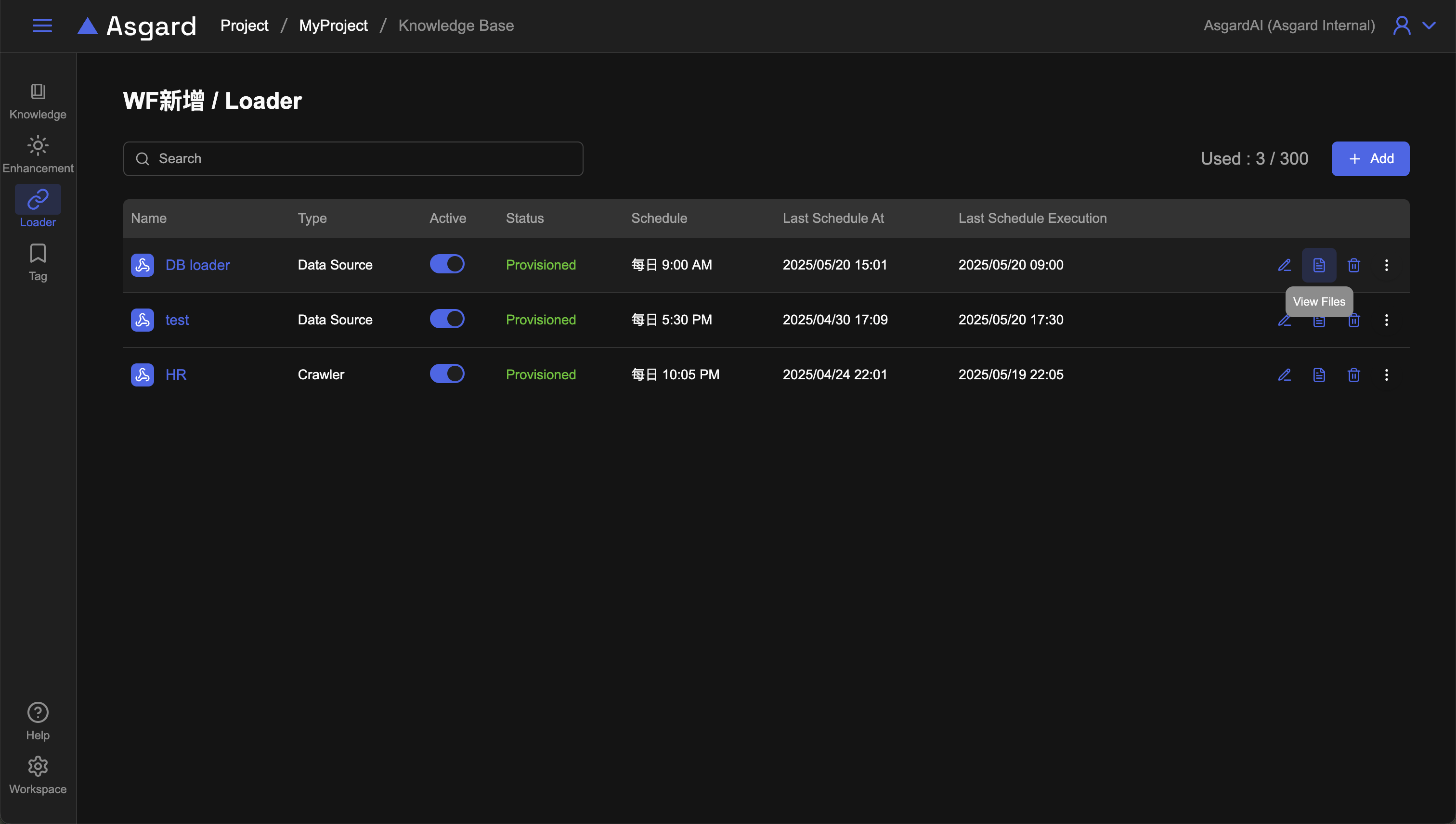Open View Files for DB loader row
The width and height of the screenshot is (1456, 824).
click(x=1318, y=265)
